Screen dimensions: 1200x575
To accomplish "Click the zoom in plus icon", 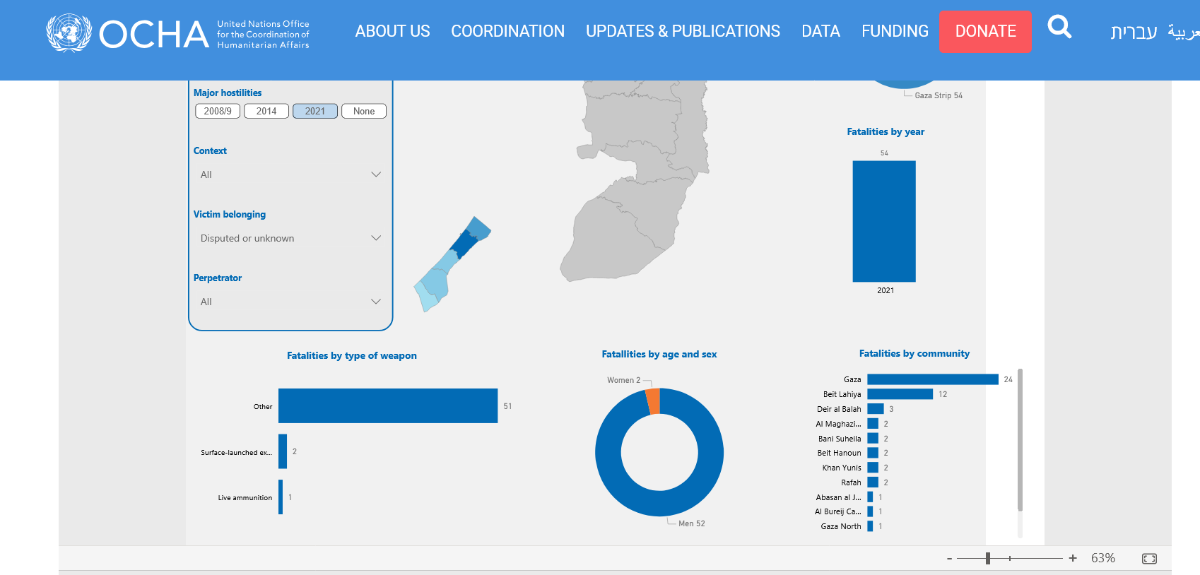I will pos(1073,558).
